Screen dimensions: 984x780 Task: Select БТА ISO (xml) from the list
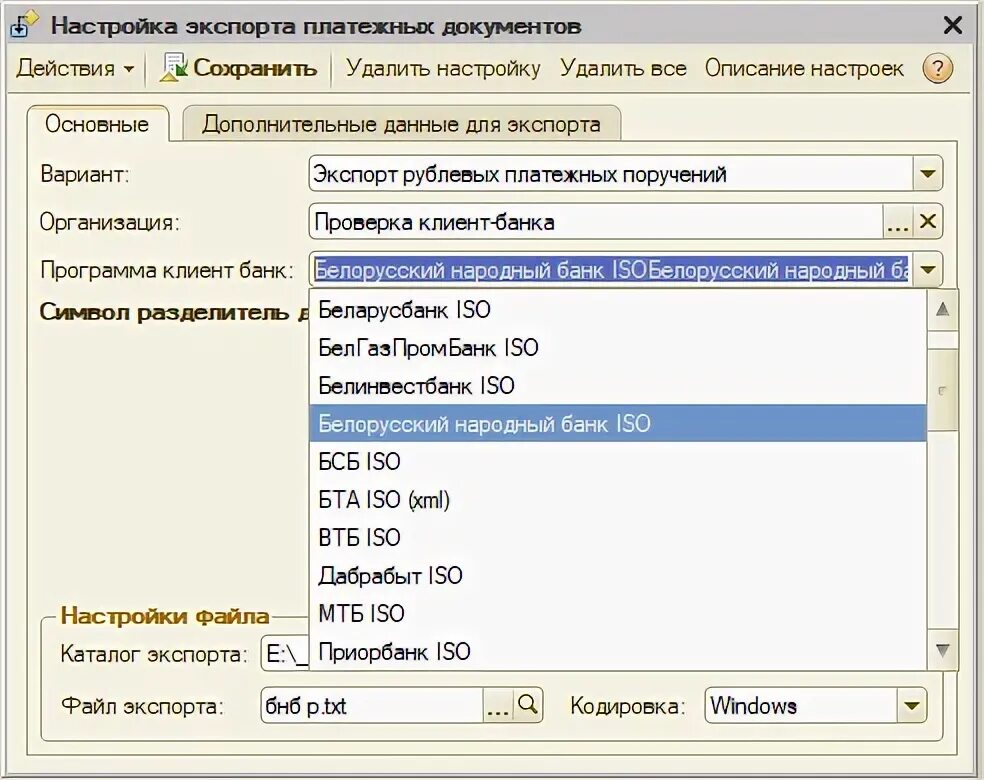click(618, 500)
